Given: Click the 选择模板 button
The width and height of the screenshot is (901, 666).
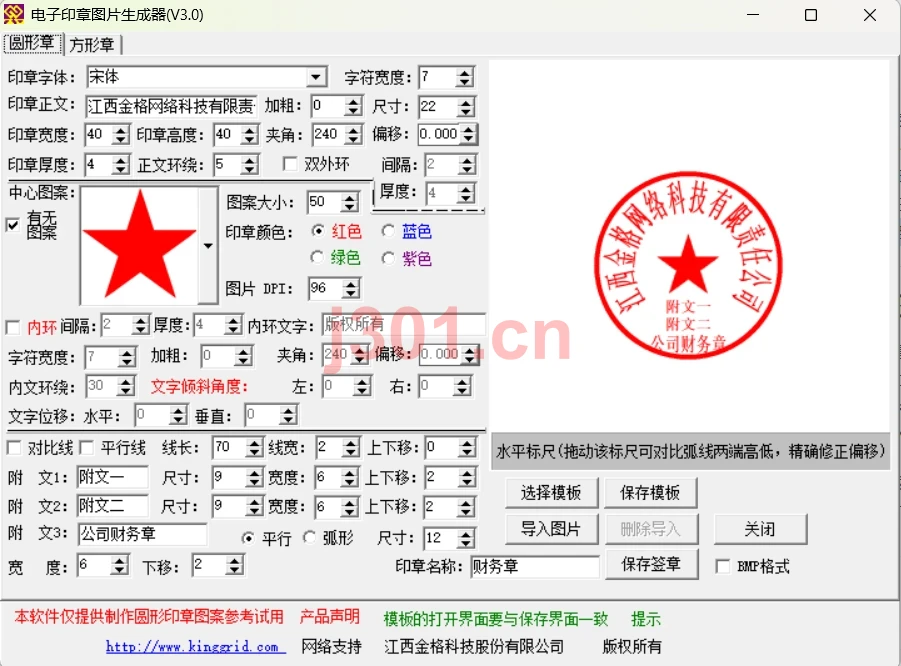Looking at the screenshot, I should 551,492.
